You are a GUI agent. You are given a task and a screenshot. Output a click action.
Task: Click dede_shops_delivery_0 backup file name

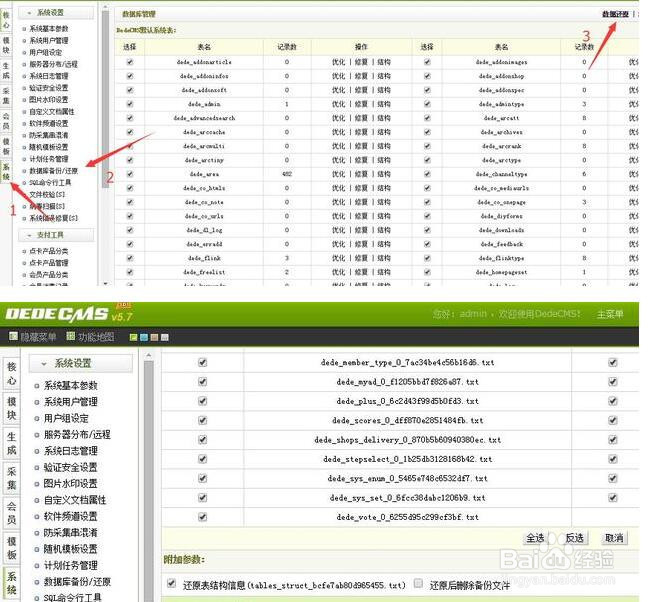408,440
